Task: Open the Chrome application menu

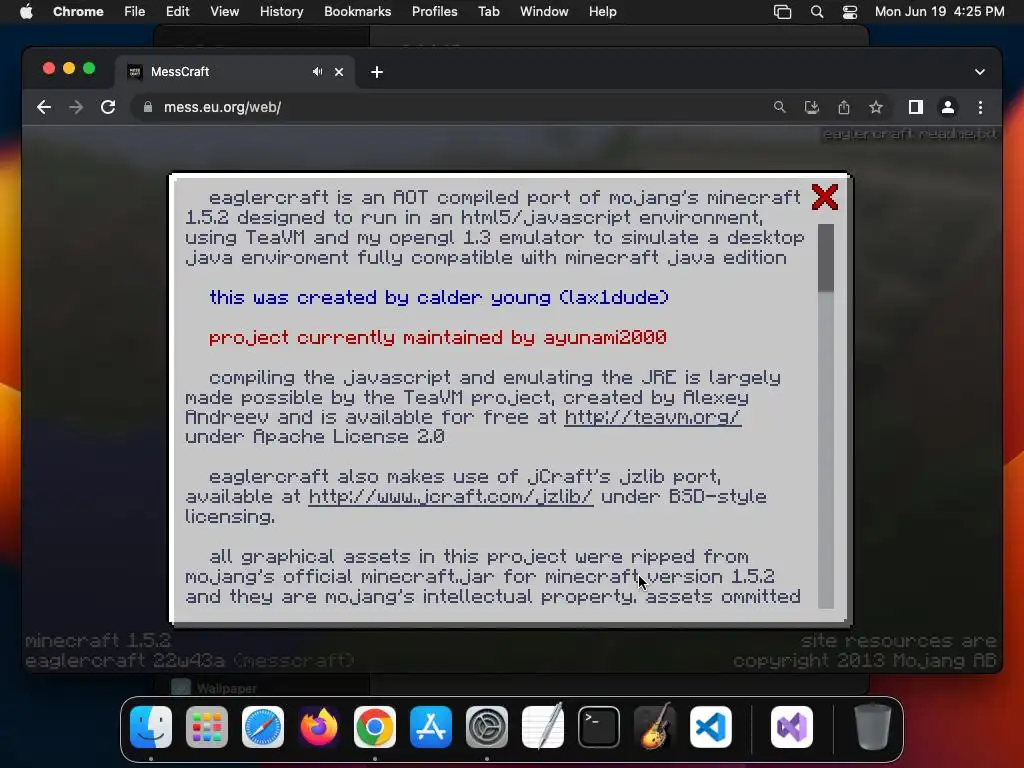Action: [x=78, y=12]
